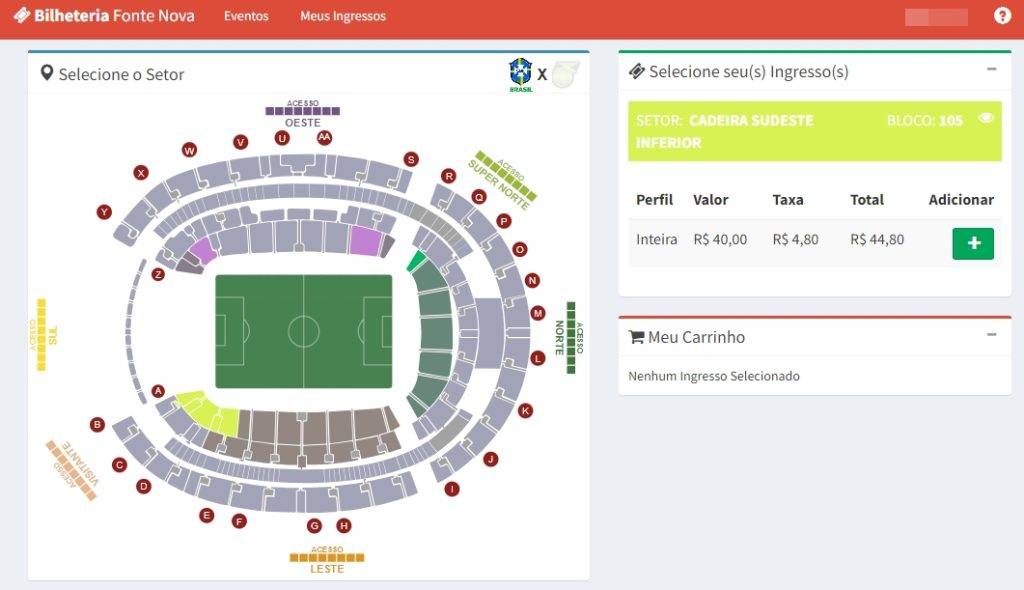Select gate marker K on stadium map
The image size is (1024, 590).
(525, 410)
